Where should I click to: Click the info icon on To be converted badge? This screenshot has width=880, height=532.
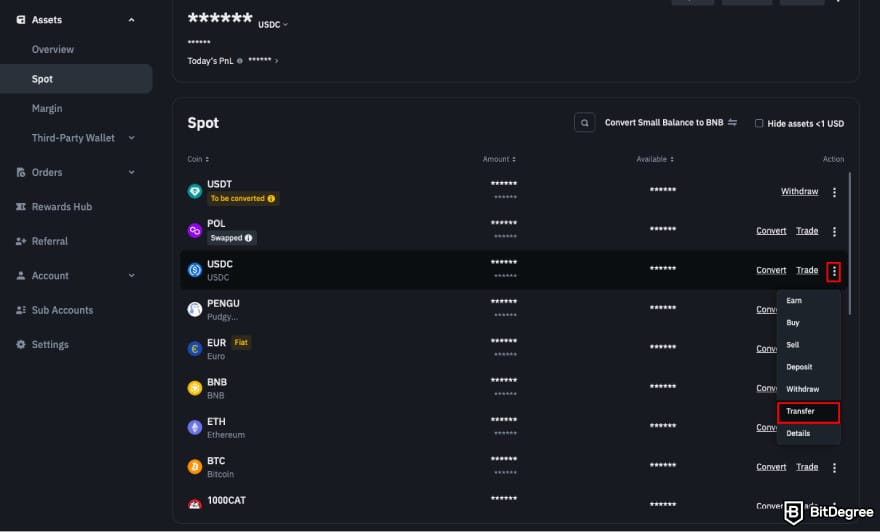click(x=272, y=199)
